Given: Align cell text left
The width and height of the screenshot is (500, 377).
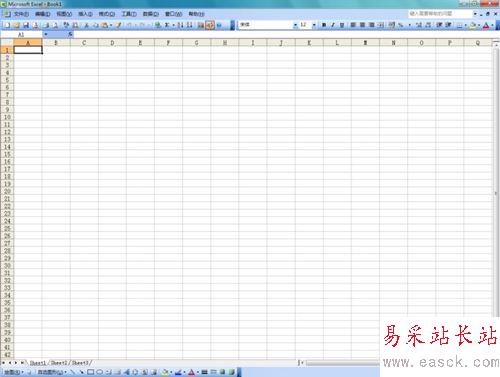Looking at the screenshot, I should (x=353, y=25).
